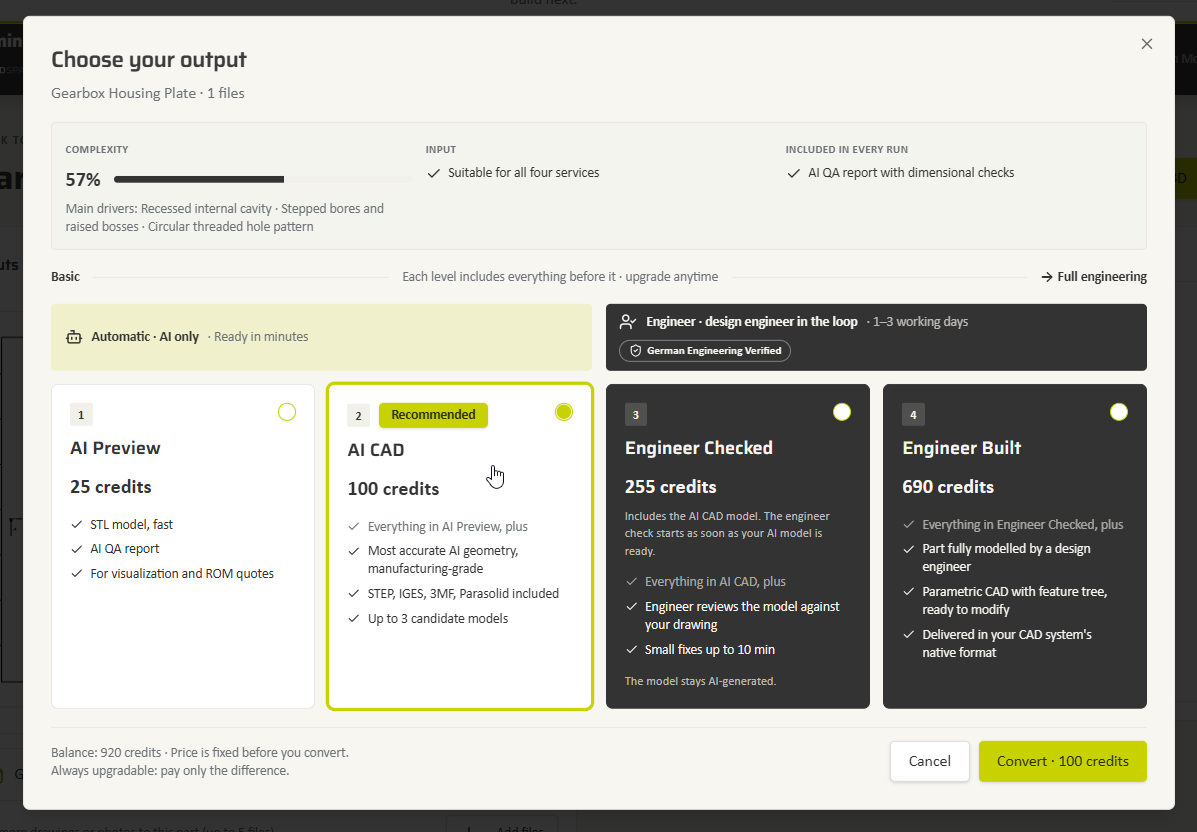Image resolution: width=1197 pixels, height=832 pixels.
Task: Click the 255 credits price
Action: click(x=670, y=487)
